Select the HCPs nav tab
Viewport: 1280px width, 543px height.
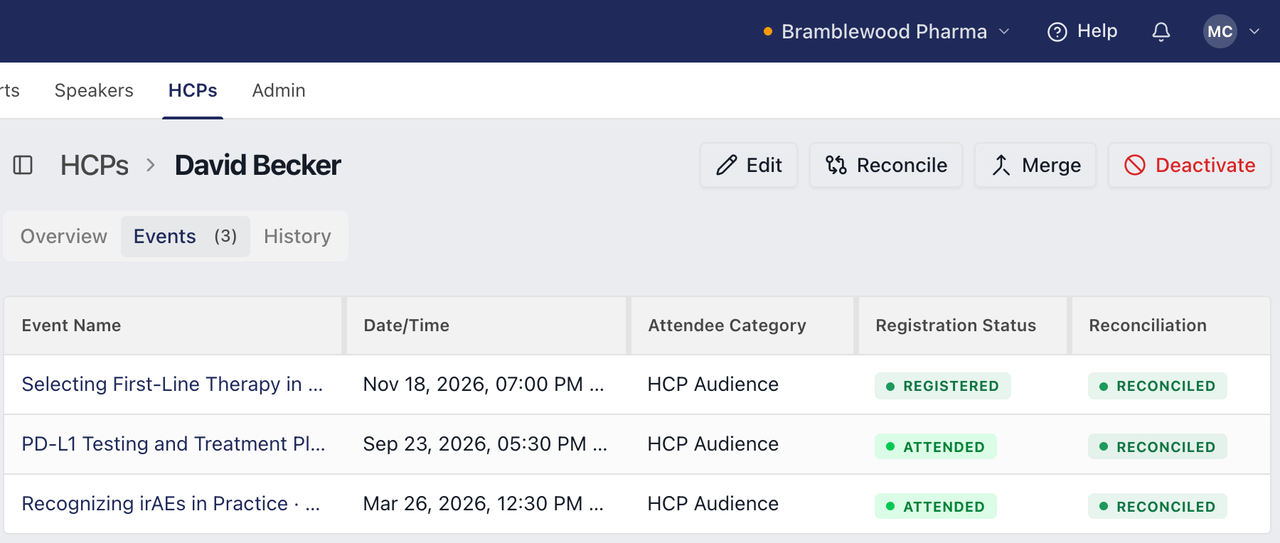(x=193, y=90)
